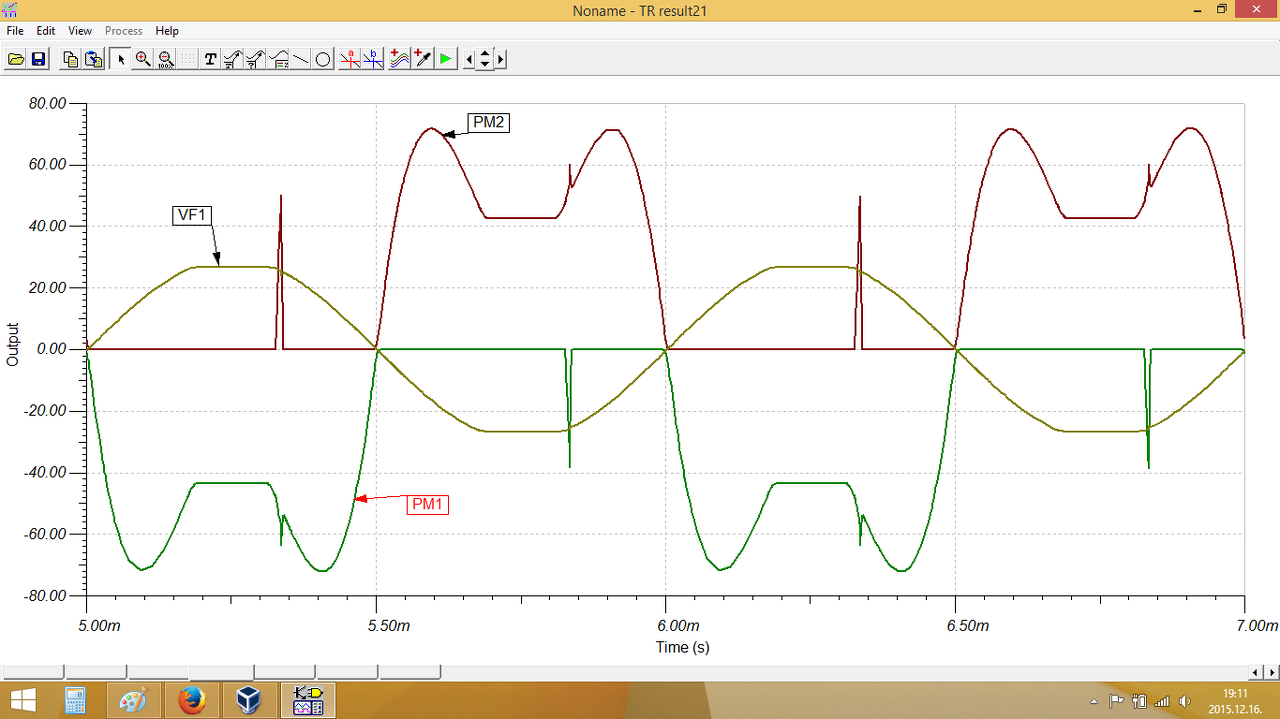Open the volume control tray icon

(x=1186, y=701)
